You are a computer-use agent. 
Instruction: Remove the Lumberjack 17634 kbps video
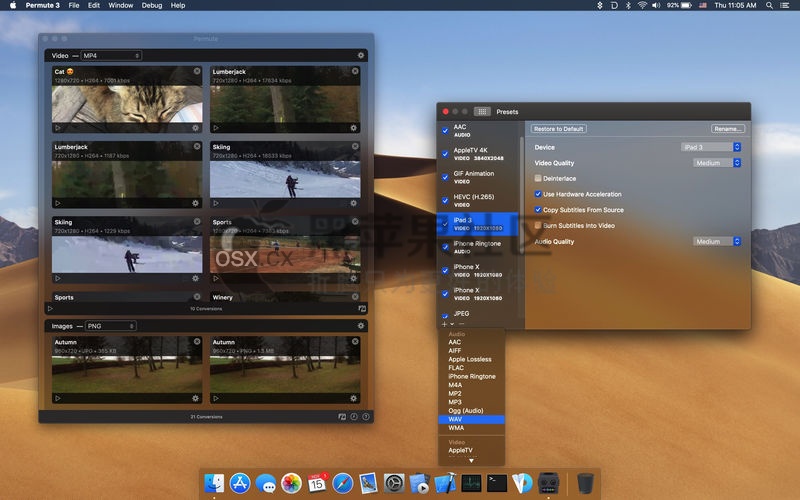355,71
